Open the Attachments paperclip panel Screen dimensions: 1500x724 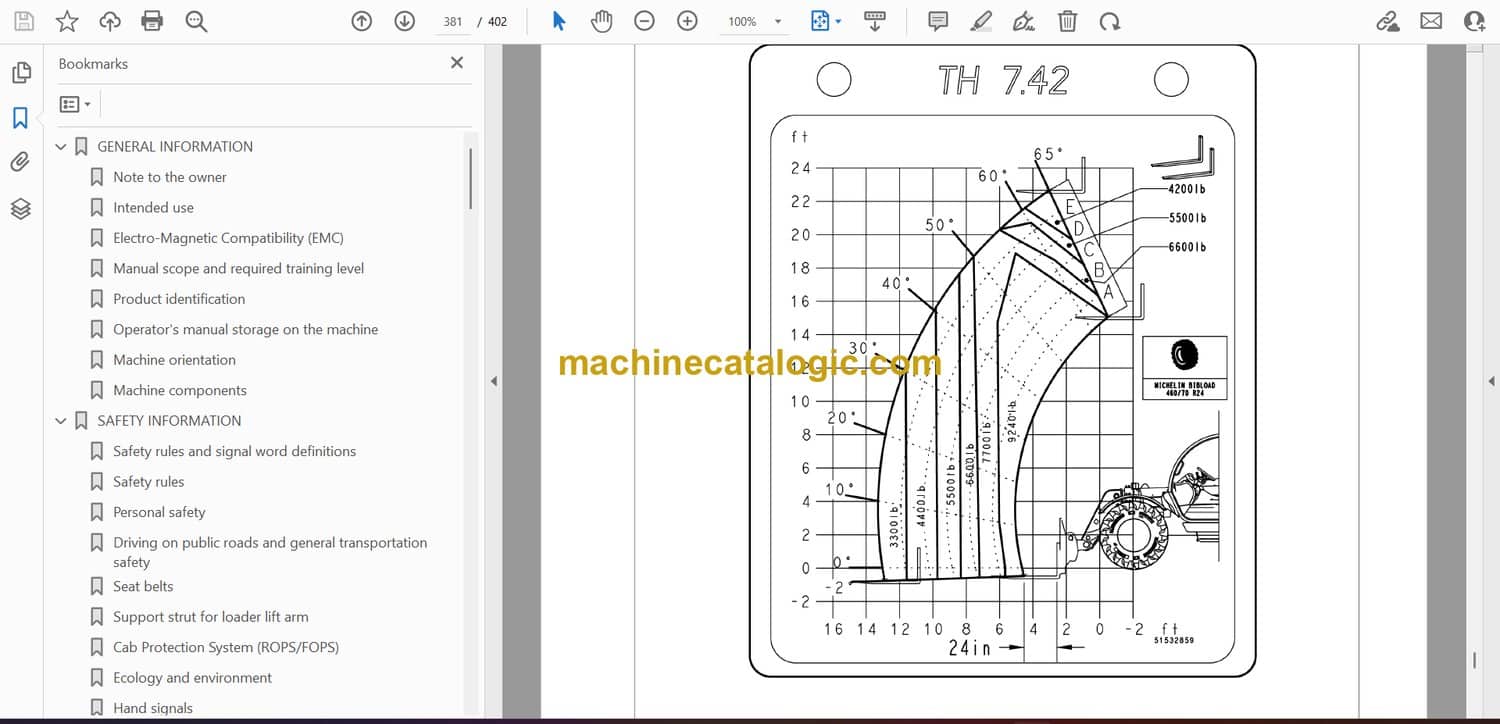(20, 162)
